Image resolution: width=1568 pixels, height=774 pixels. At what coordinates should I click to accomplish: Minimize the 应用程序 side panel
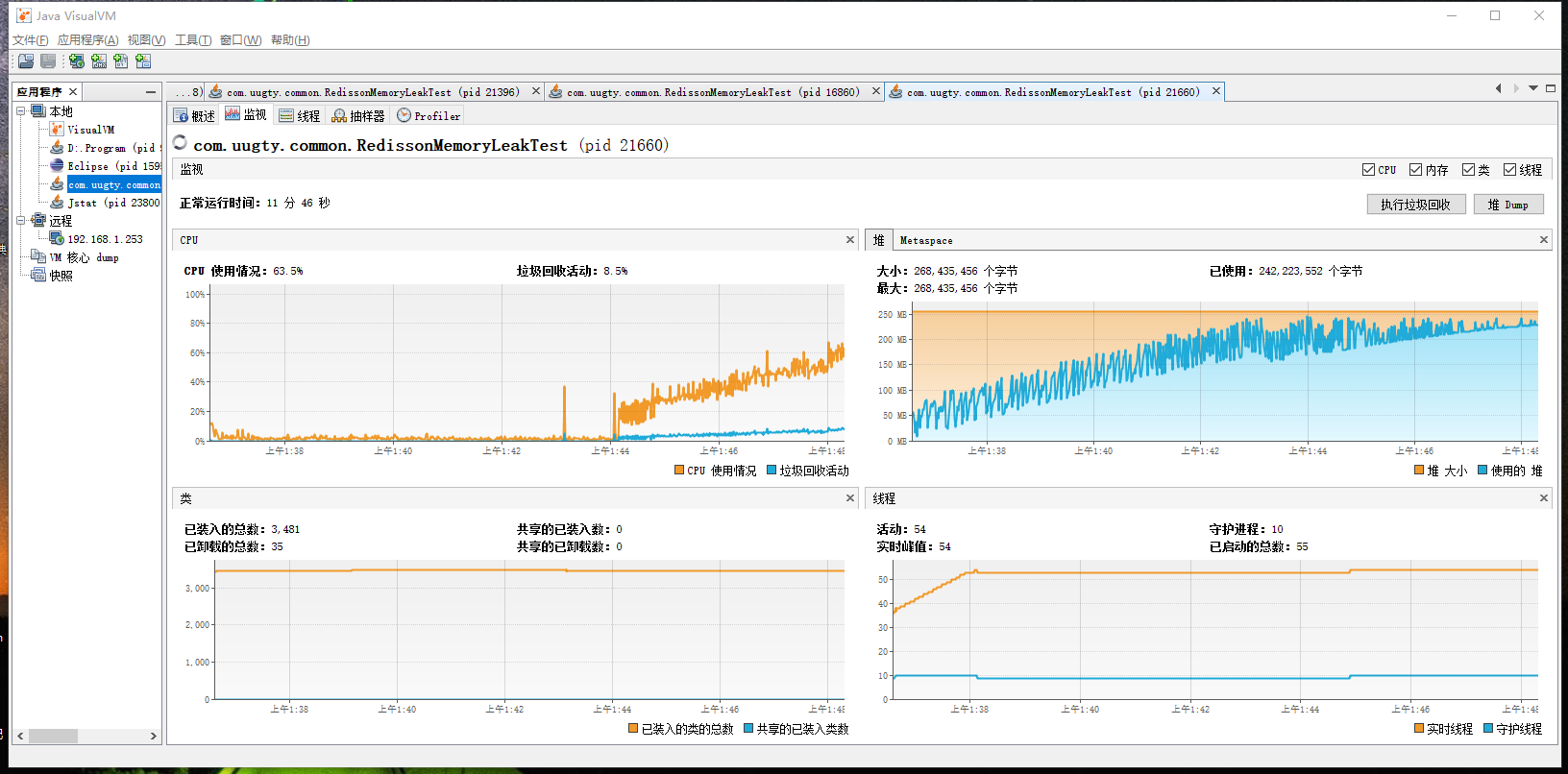(x=151, y=92)
